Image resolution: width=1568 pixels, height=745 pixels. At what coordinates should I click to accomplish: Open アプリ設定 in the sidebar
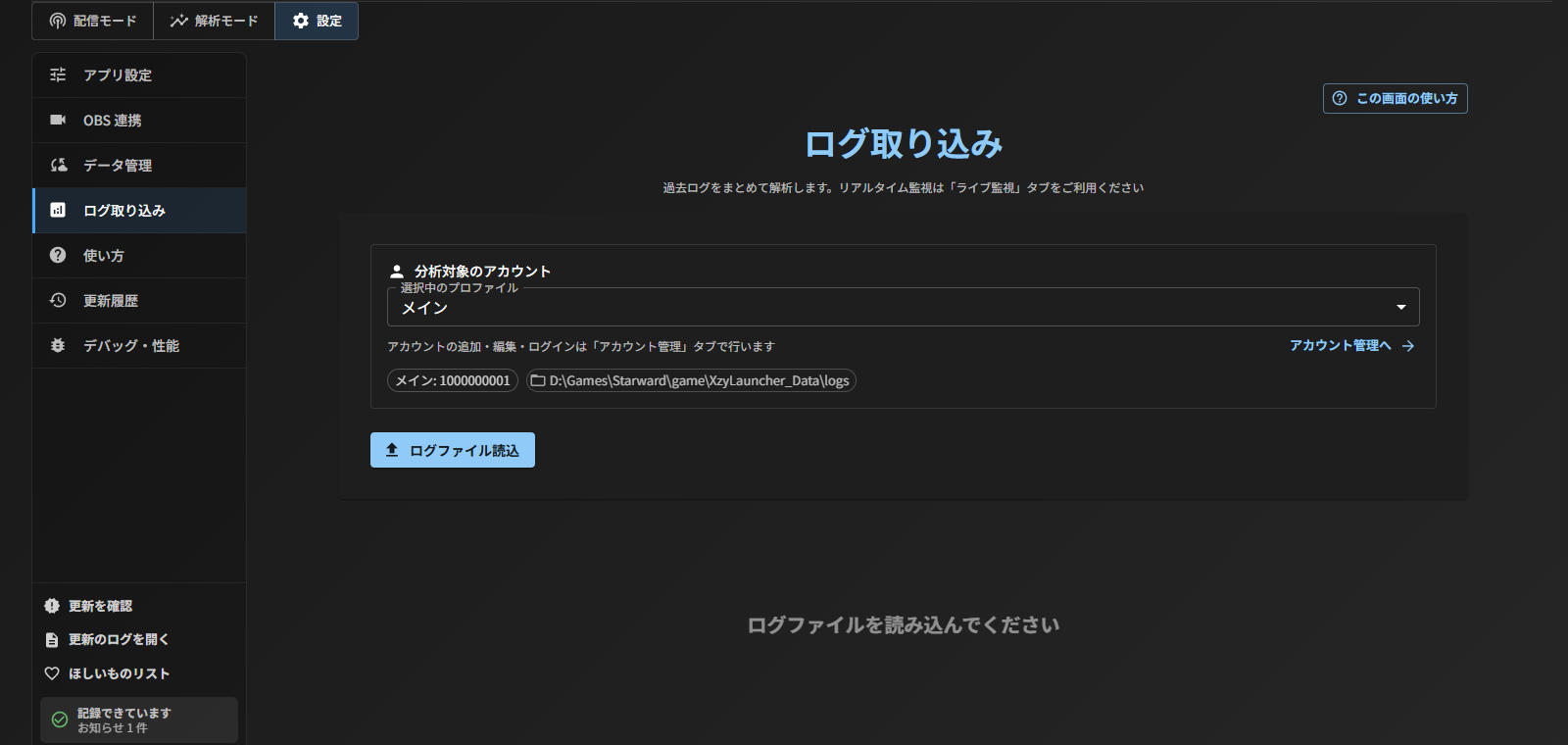point(139,75)
